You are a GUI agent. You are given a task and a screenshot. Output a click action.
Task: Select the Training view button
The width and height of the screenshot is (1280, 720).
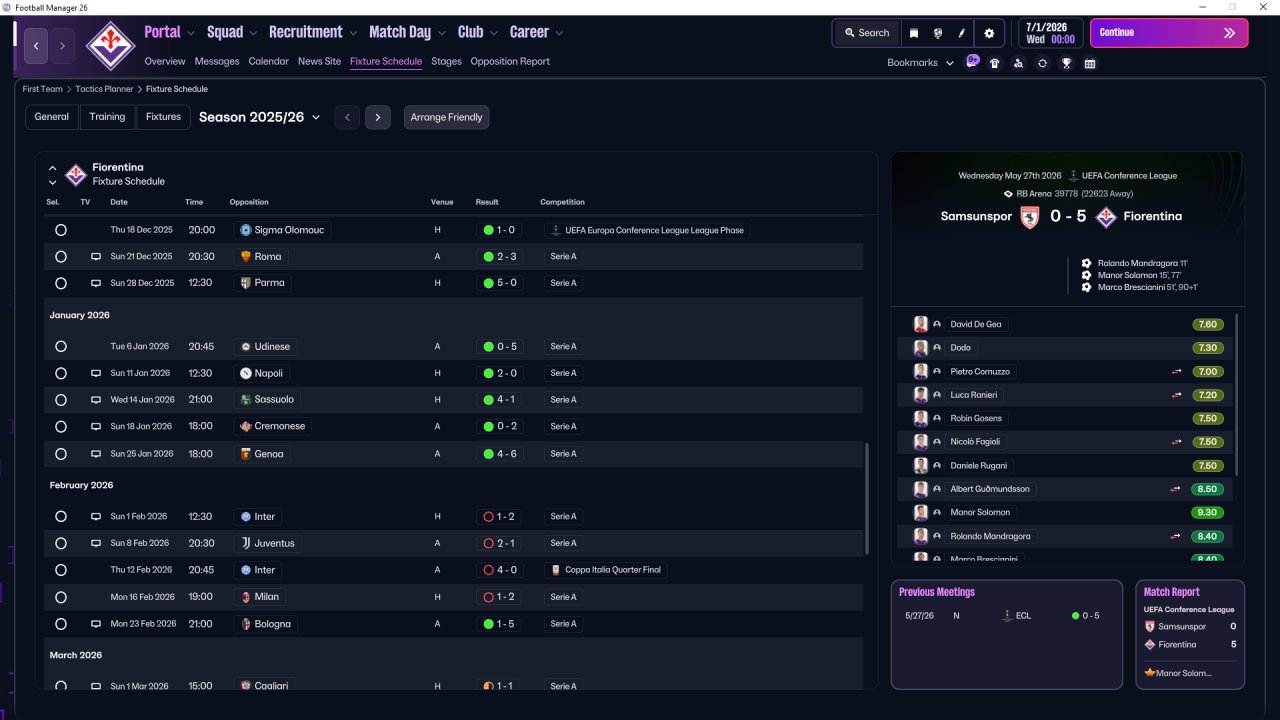tap(107, 117)
